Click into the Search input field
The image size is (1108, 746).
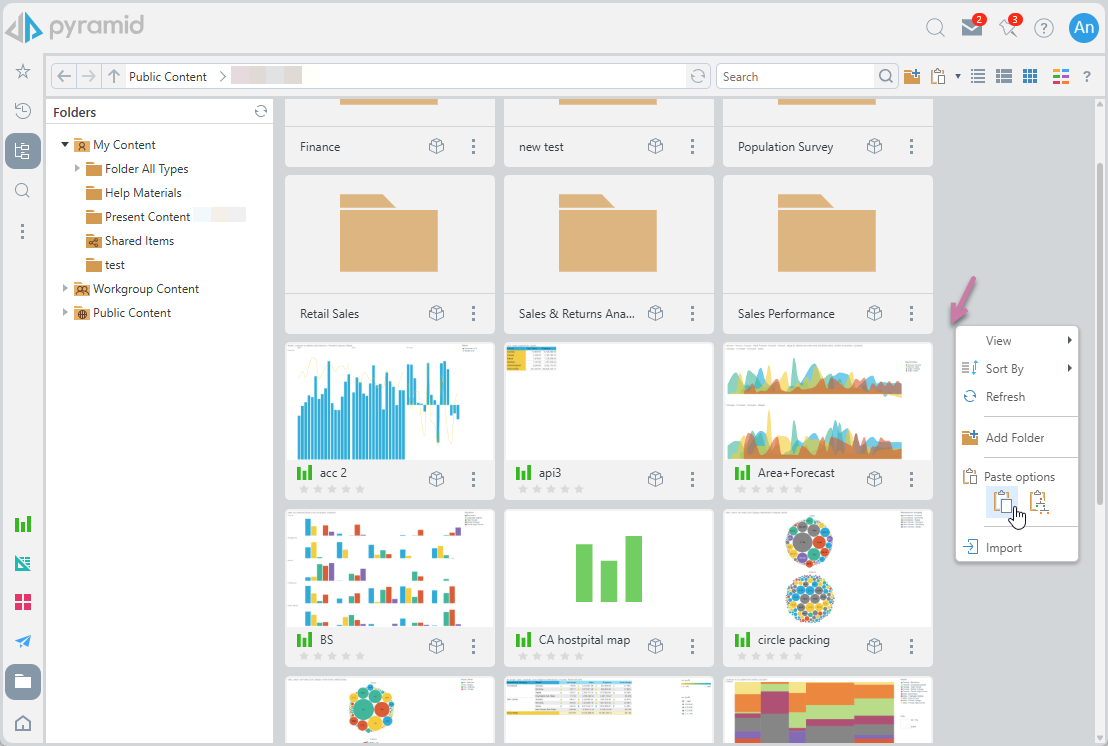point(796,77)
